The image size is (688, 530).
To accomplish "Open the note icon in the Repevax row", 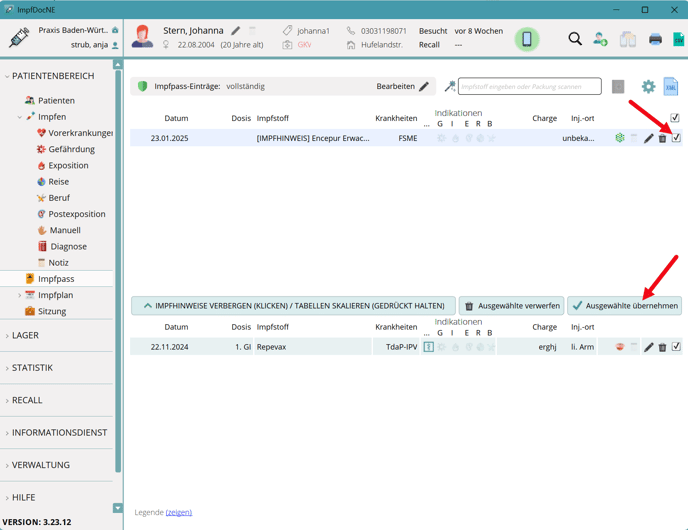I will coord(634,347).
